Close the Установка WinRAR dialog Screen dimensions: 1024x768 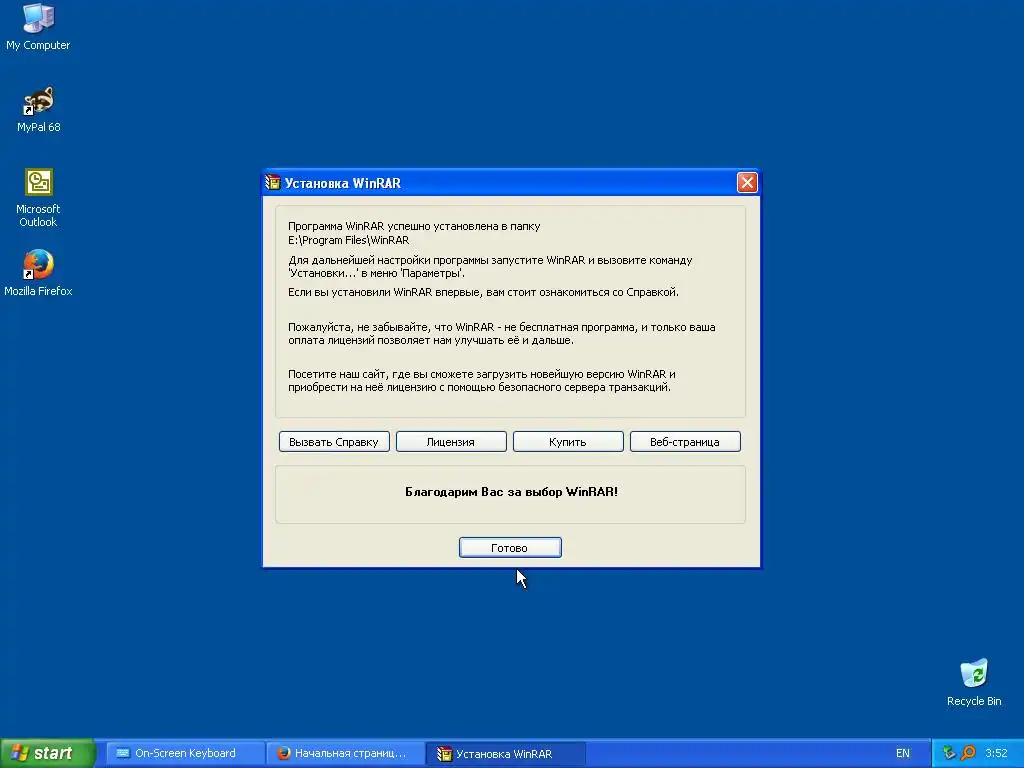click(746, 183)
